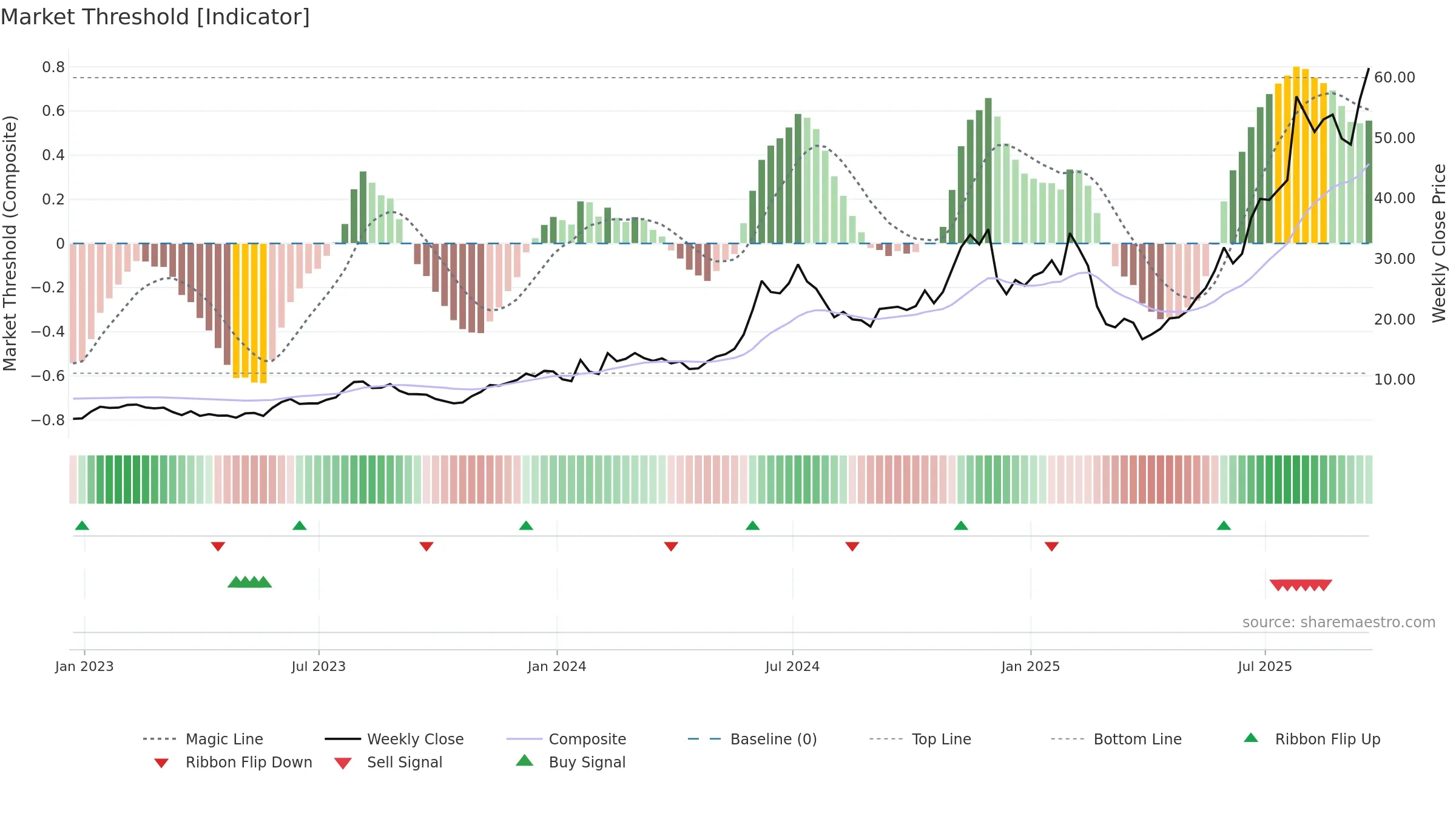Toggle the Weekly Close legend entry
Screen dimensions: 1456x819
coord(394,739)
